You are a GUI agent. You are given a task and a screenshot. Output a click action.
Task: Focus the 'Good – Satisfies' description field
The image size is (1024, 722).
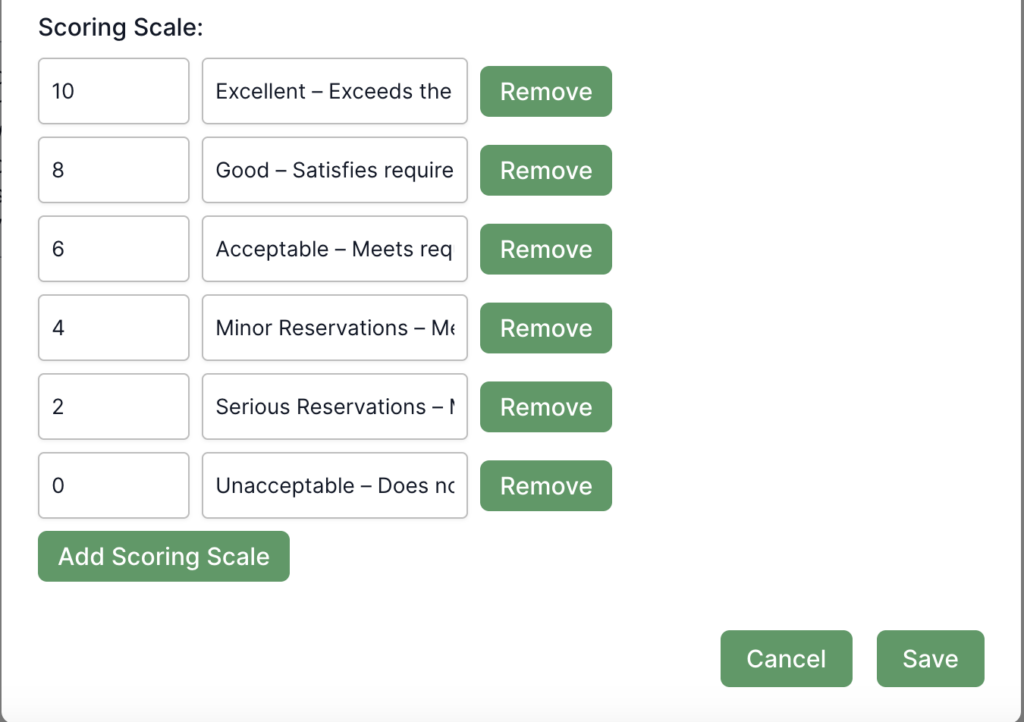tap(334, 170)
